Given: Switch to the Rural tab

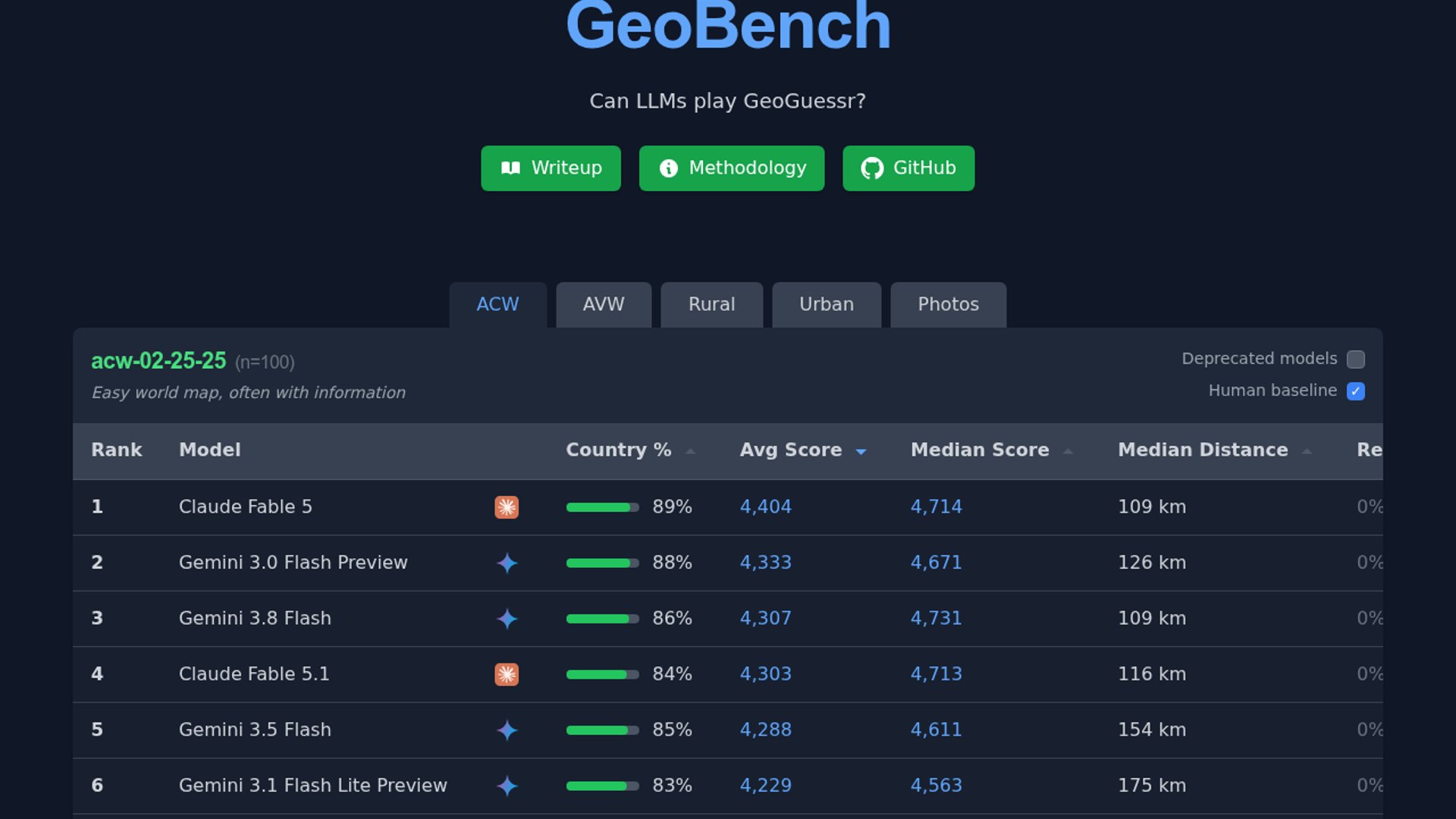Looking at the screenshot, I should pos(711,305).
